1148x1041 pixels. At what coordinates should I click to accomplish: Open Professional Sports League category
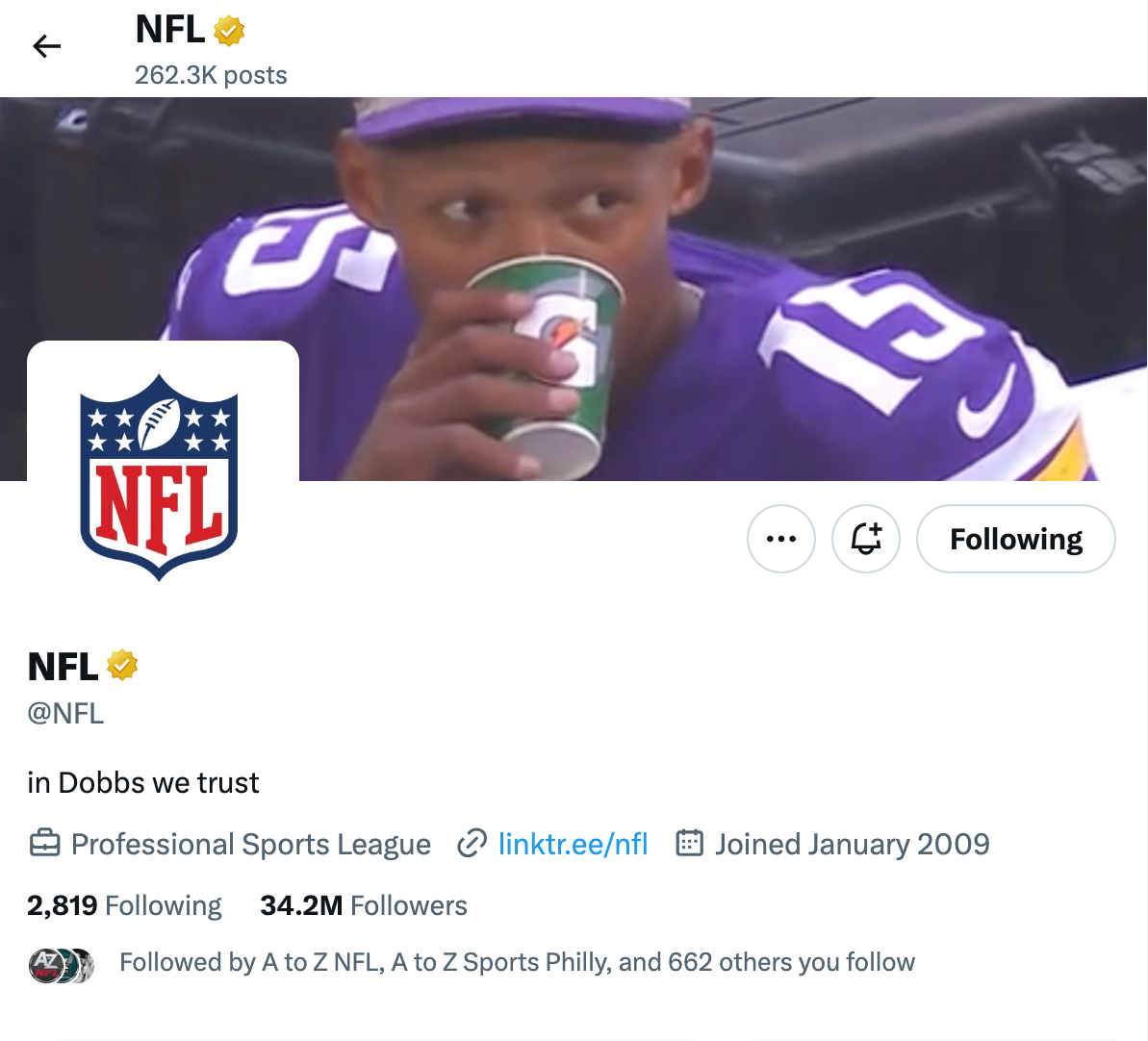[250, 844]
